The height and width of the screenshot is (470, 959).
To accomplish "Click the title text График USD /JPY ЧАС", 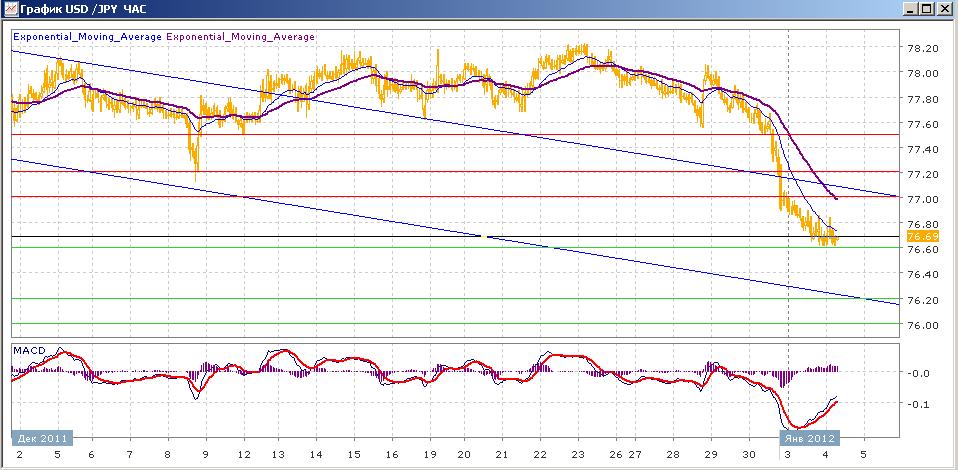I will (x=83, y=9).
